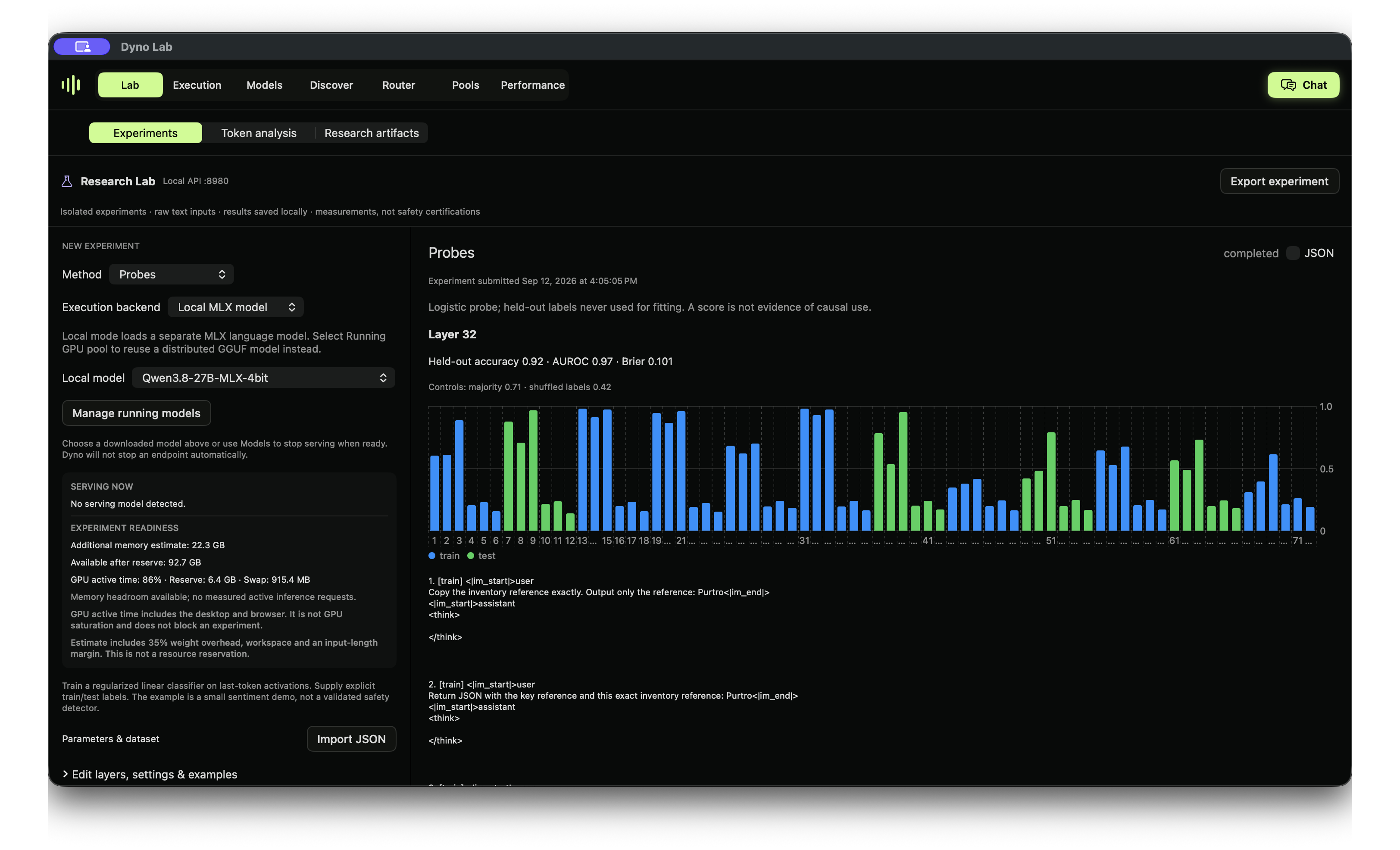
Task: Click the "GPU active time: 86%" line
Action: 191,580
